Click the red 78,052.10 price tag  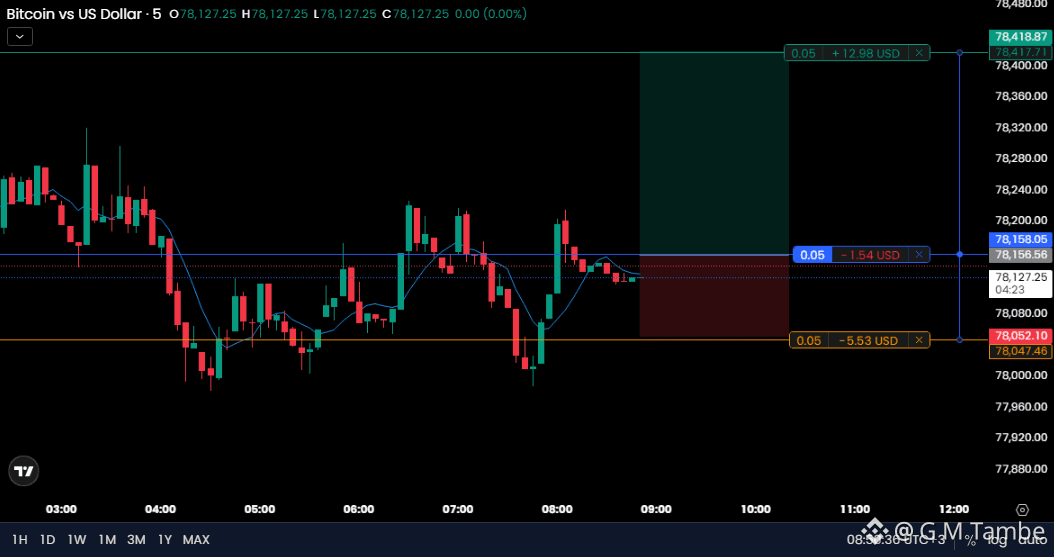(1021, 335)
